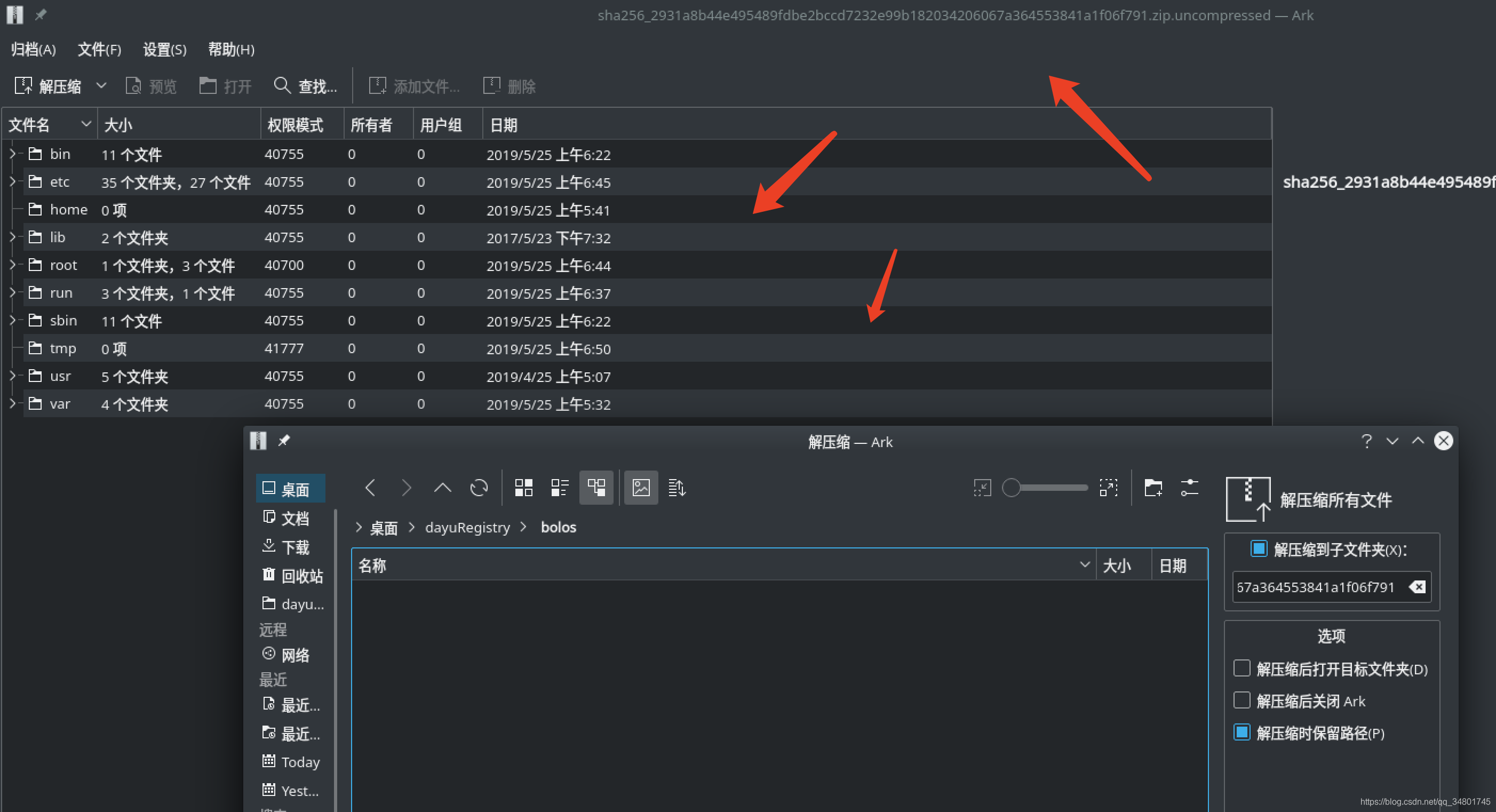The height and width of the screenshot is (812, 1496).
Task: Click the dayuRegistry breadcrumb
Action: (467, 528)
